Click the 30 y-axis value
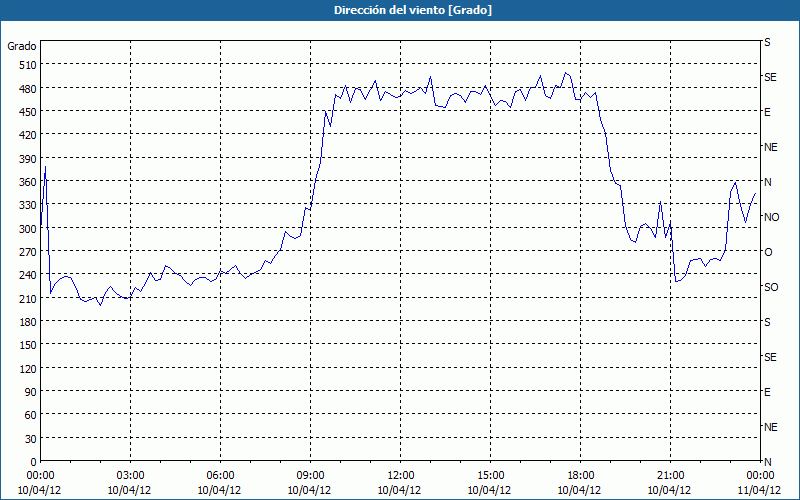Viewport: 800px width, 500px height. pyautogui.click(x=31, y=439)
